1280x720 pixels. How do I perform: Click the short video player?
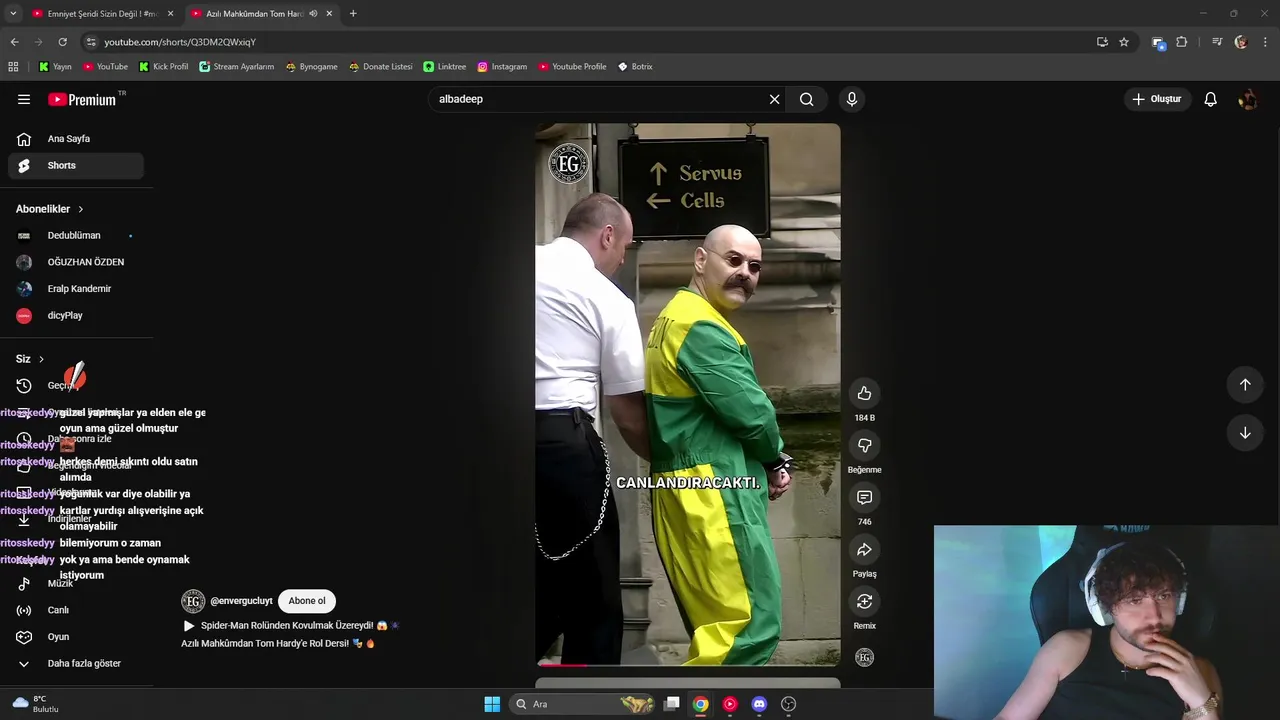(x=688, y=394)
